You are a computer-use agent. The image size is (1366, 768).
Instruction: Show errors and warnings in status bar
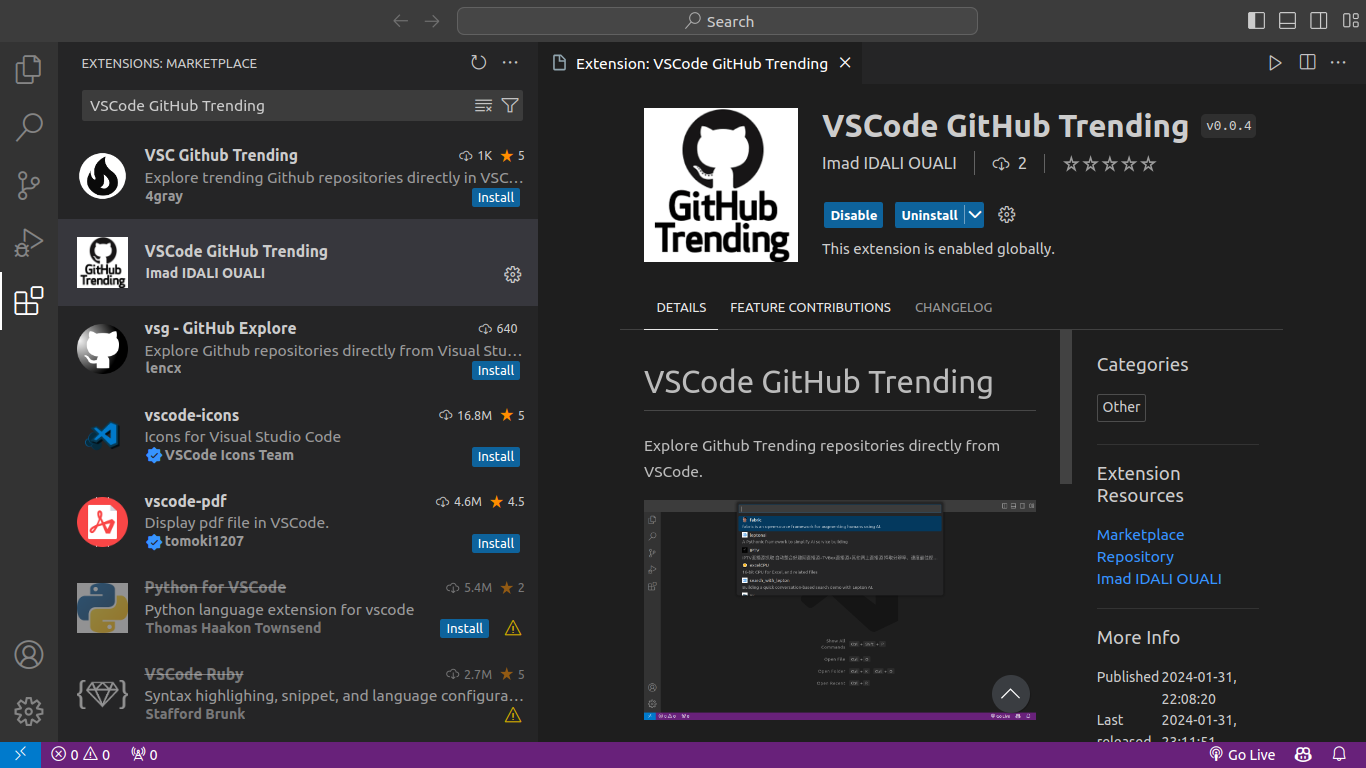point(81,755)
